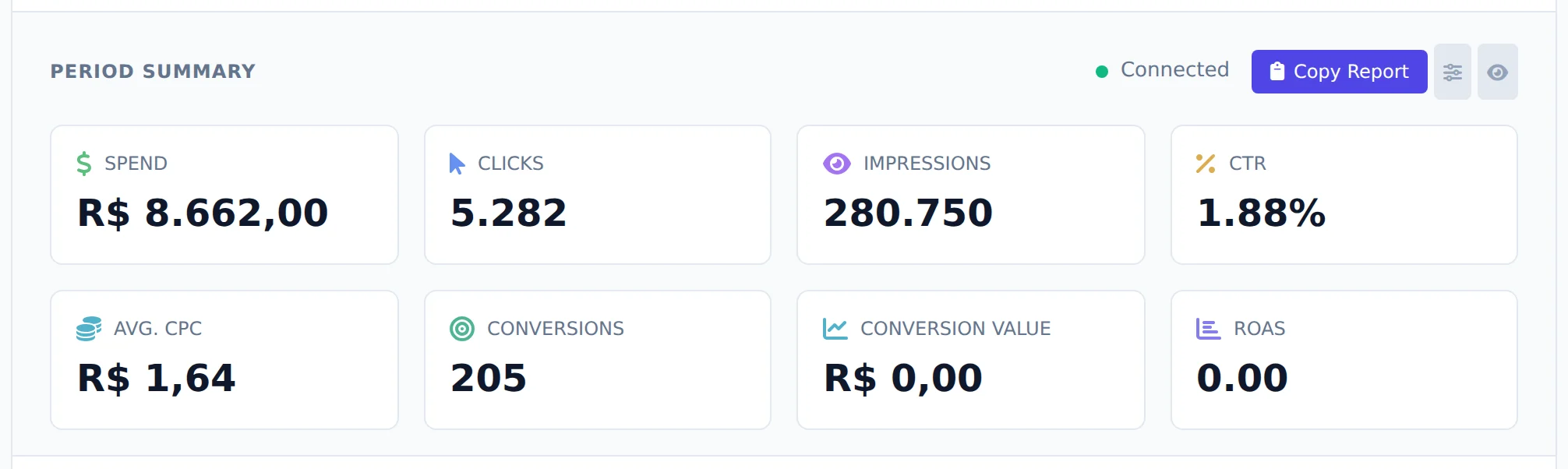Click the bar chart ROAS icon

pos(1209,329)
